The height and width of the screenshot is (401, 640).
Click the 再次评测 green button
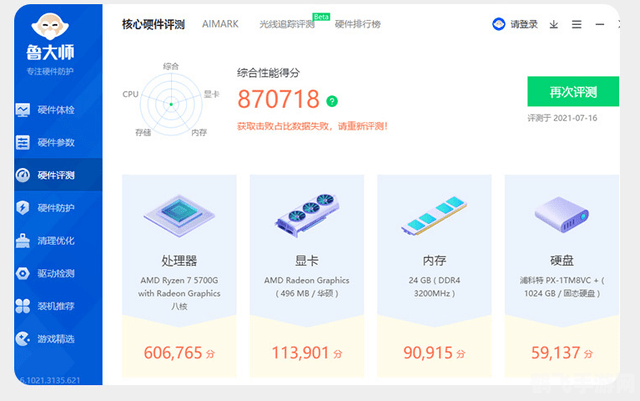coord(573,91)
